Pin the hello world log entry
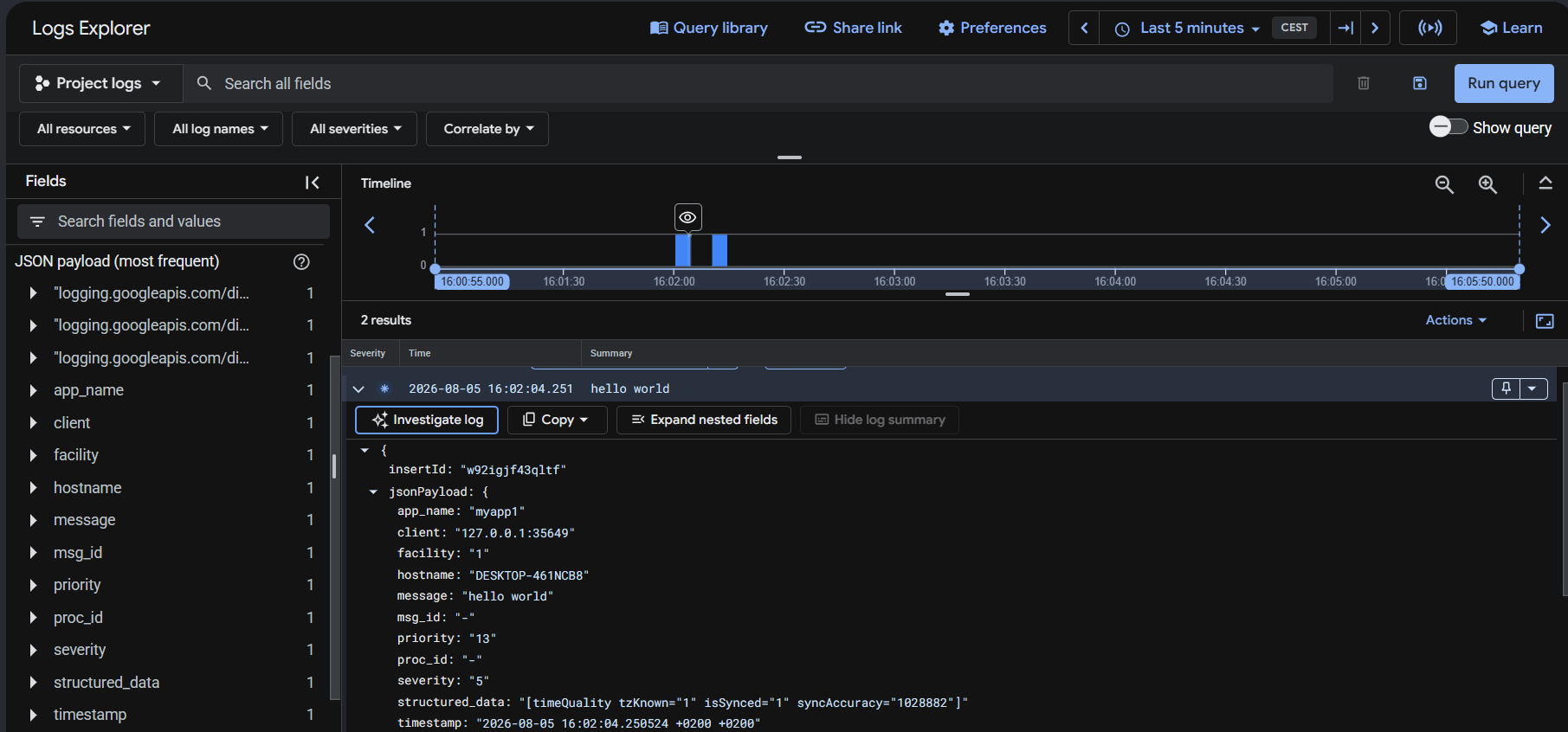 1506,388
